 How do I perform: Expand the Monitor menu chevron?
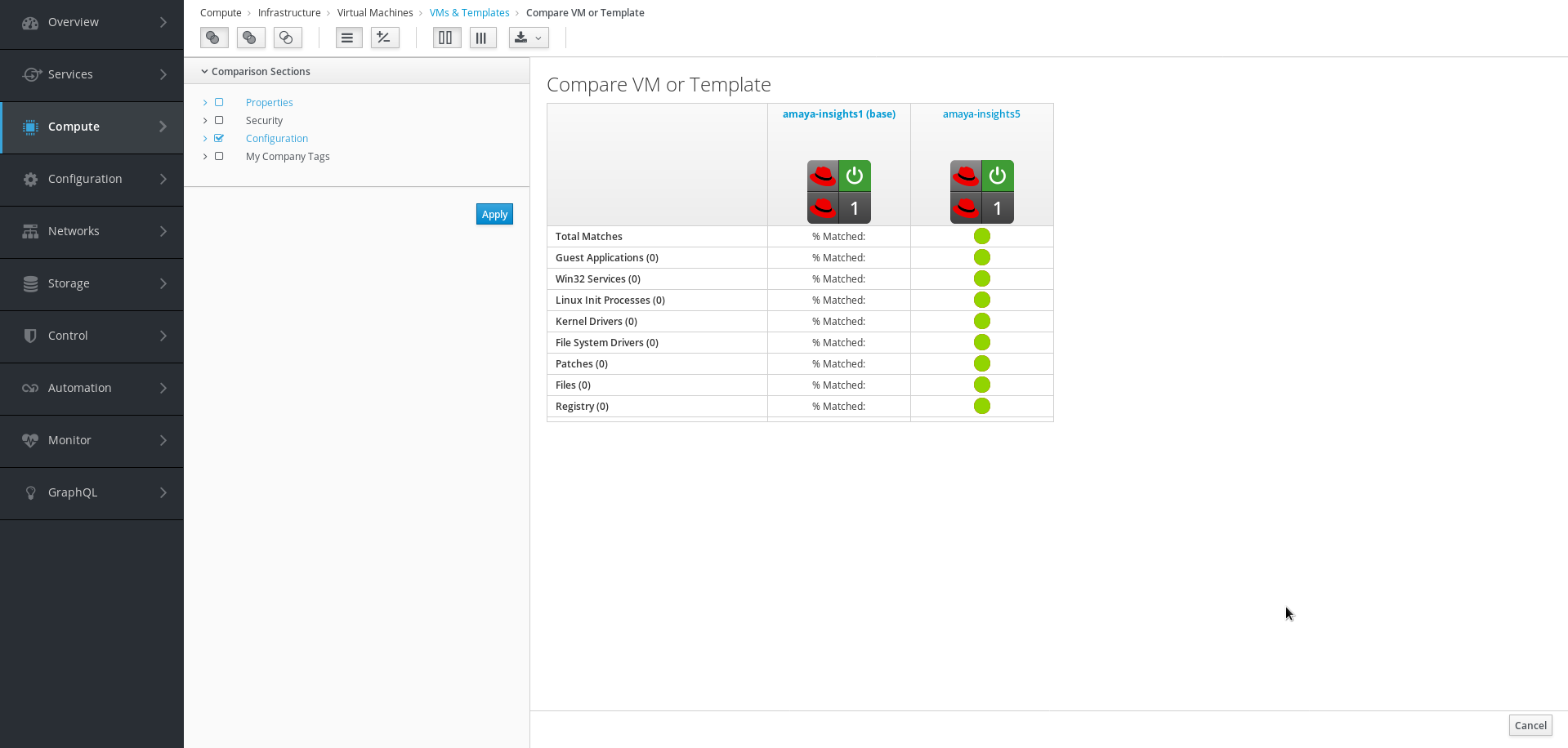163,440
